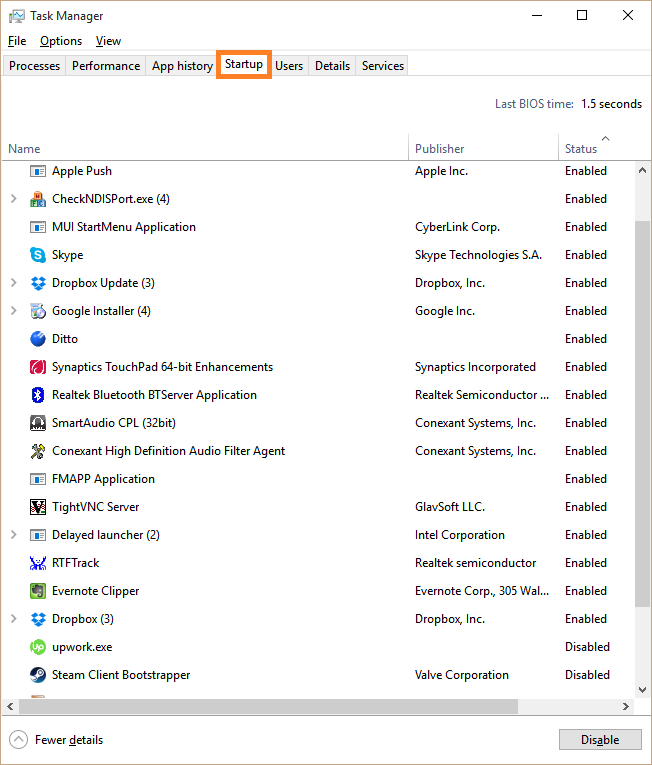Click the Google Installer icon
This screenshot has width=652, height=765.
point(38,311)
